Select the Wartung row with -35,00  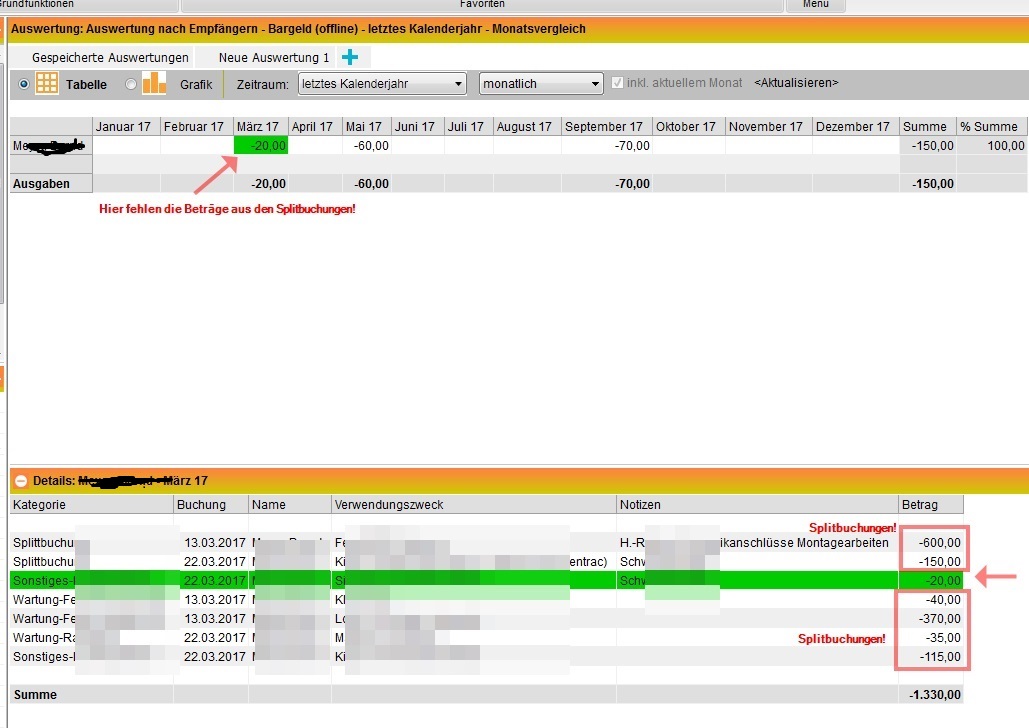pos(487,637)
